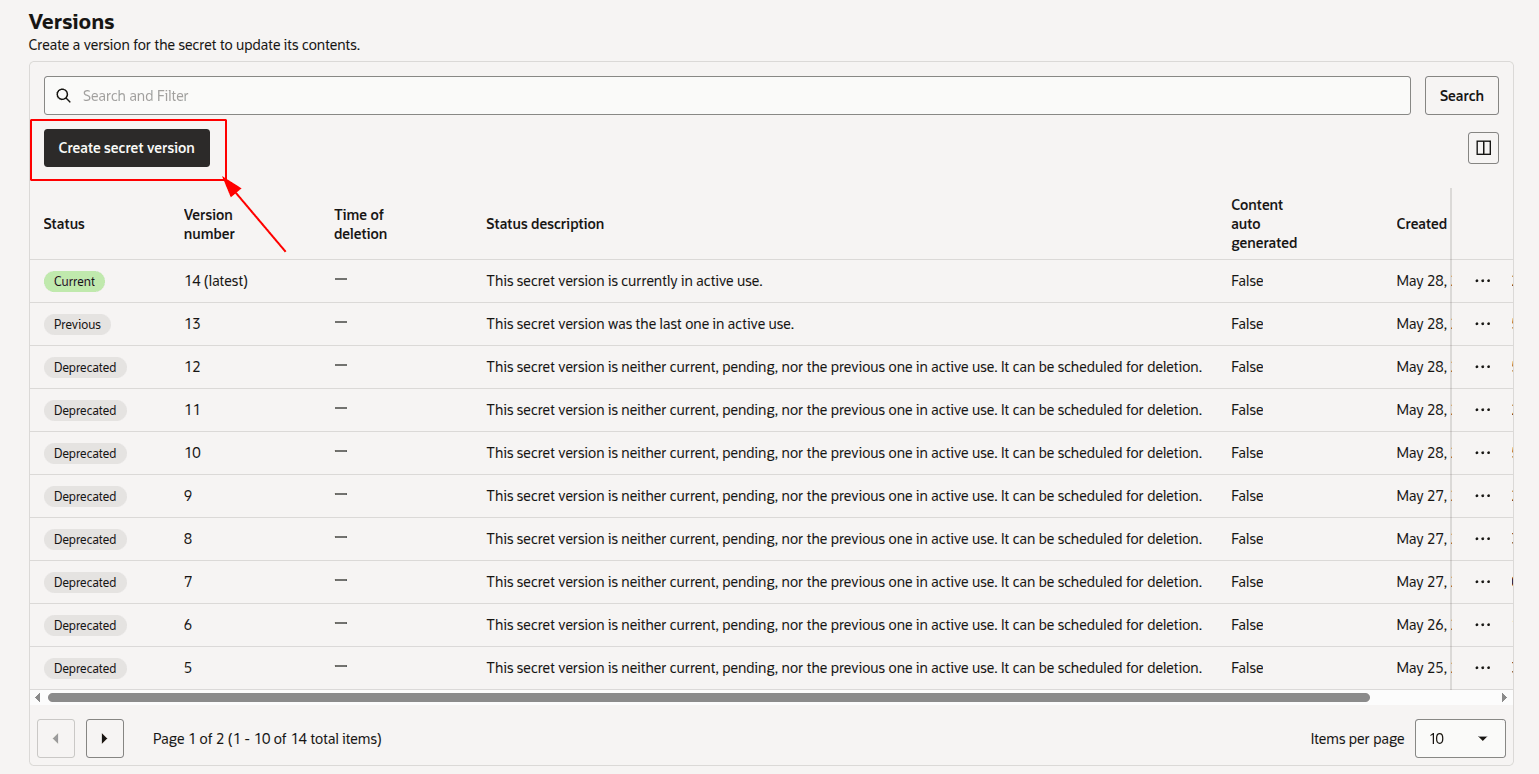1539x774 pixels.
Task: Open the column visibility panel icon
Action: coord(1483,148)
